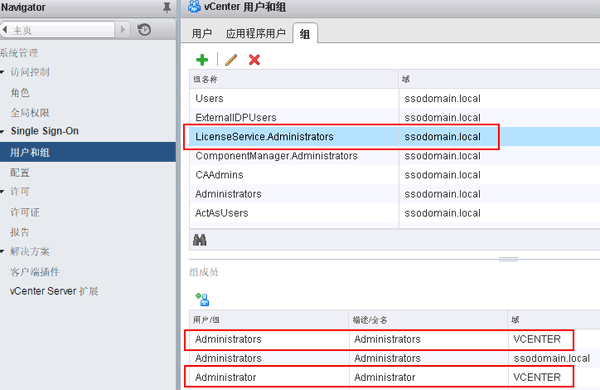Image resolution: width=600 pixels, height=390 pixels.
Task: Sort members by 用户/组 column header
Action: [x=269, y=320]
